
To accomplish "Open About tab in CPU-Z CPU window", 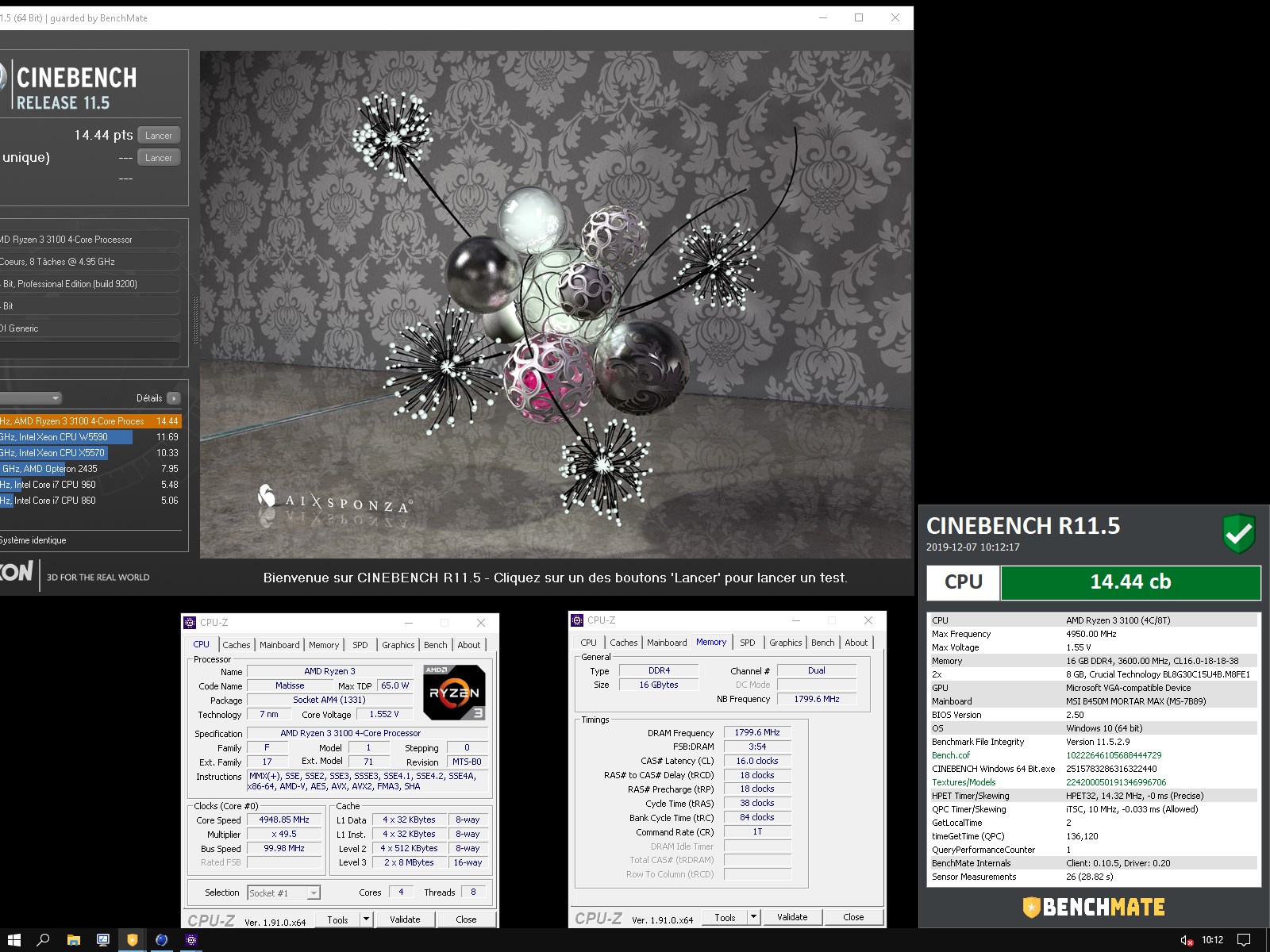I will point(468,645).
